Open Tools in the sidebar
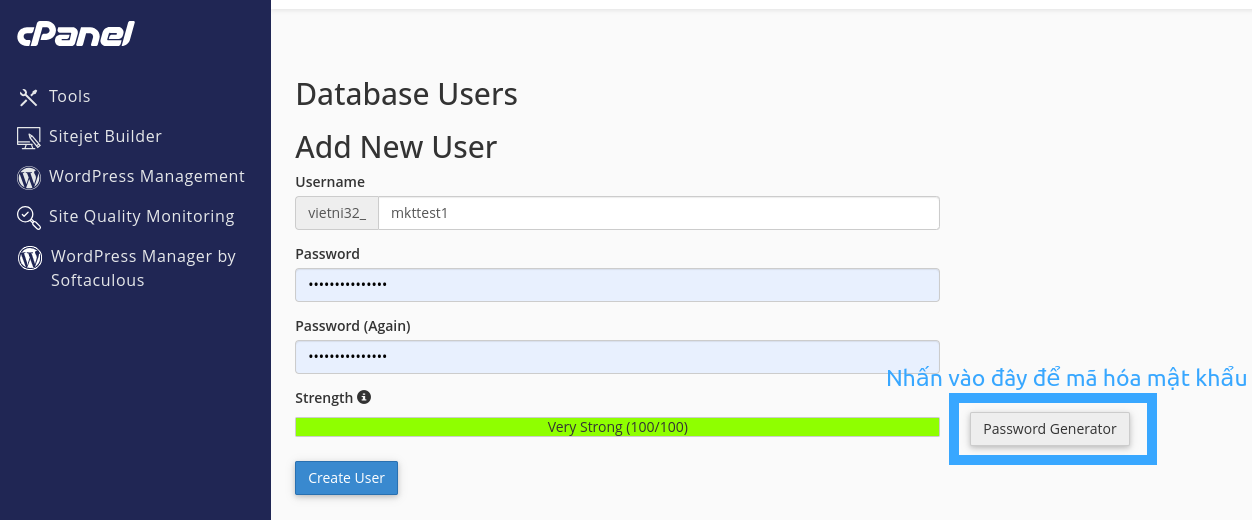1252x520 pixels. 70,97
